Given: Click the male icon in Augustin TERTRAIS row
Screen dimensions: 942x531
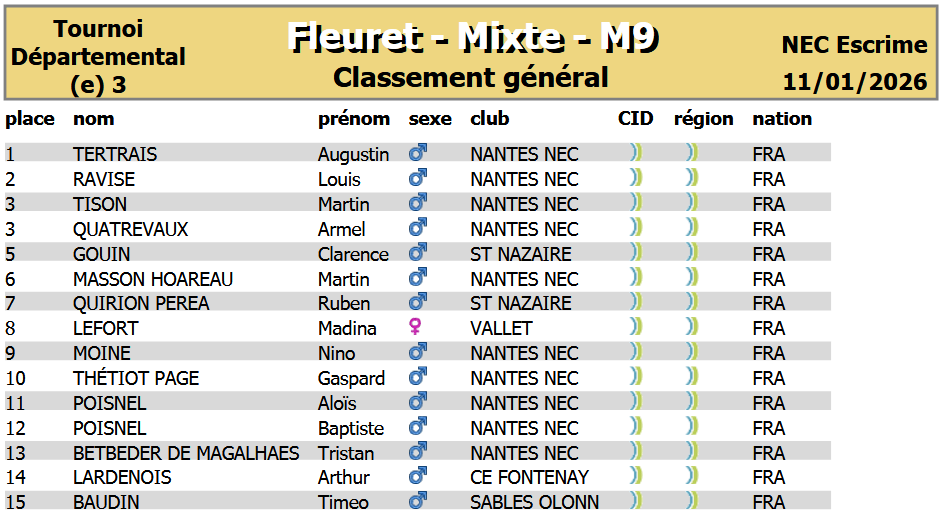Looking at the screenshot, I should coord(418,153).
